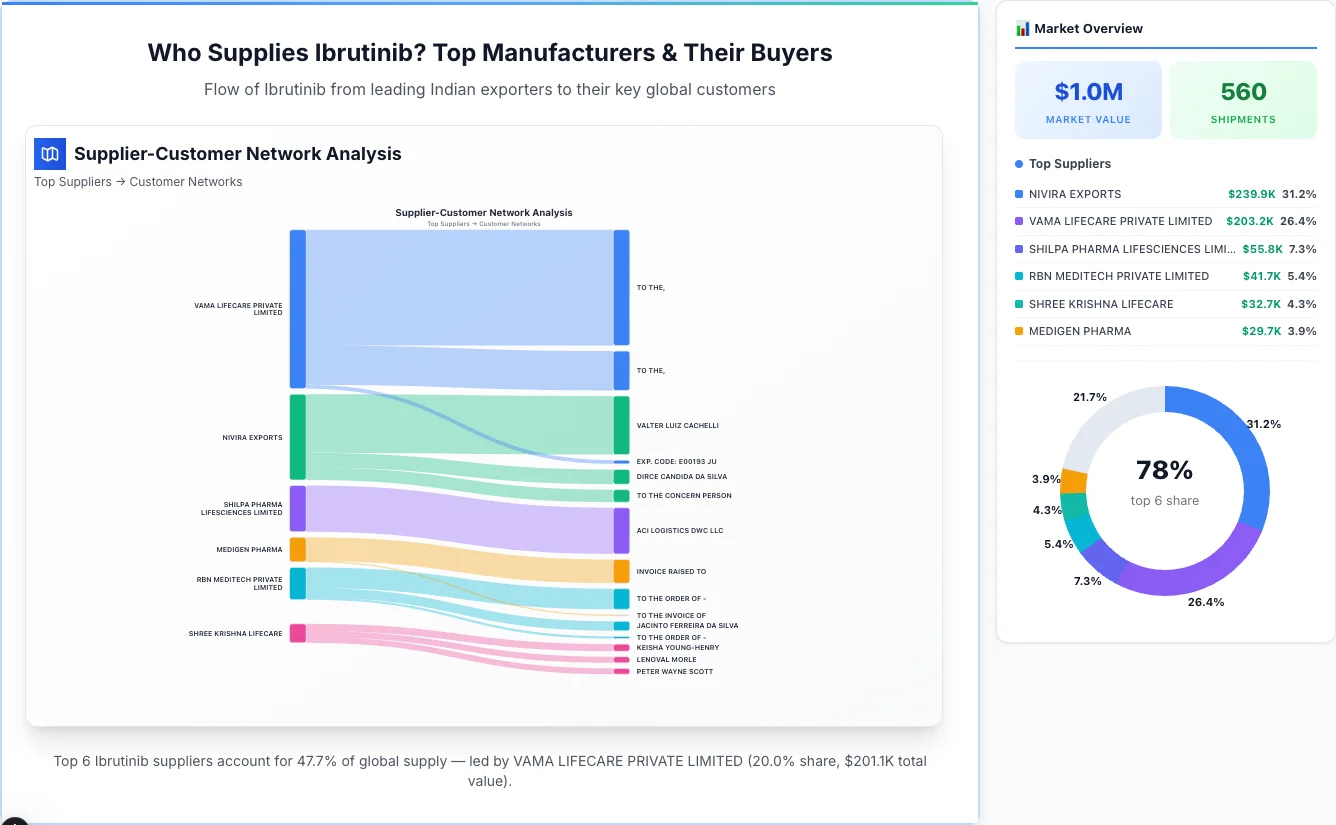The height and width of the screenshot is (825, 1336).
Task: Click the purple marker beside VAMA LIFECARE PRIVATE LIMITED
Action: point(1018,221)
